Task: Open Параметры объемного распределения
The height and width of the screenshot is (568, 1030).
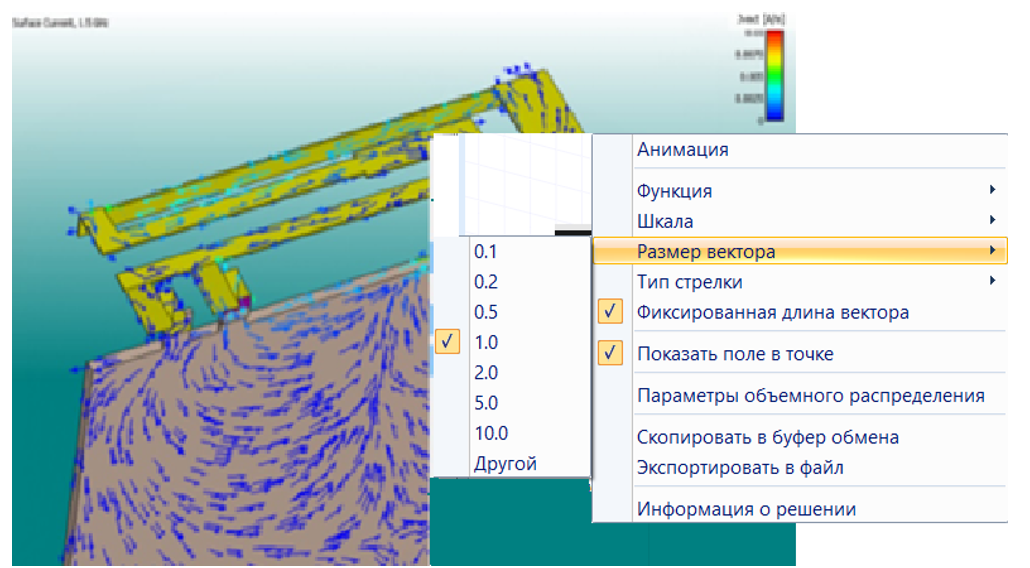Action: (811, 396)
